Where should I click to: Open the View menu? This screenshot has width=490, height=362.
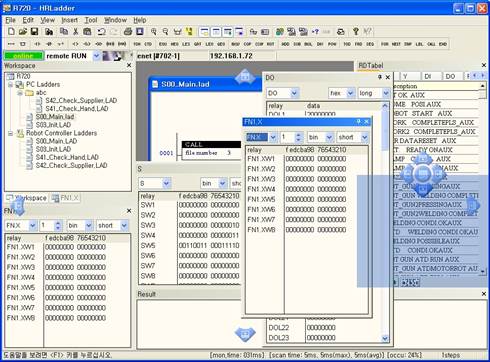click(x=48, y=20)
